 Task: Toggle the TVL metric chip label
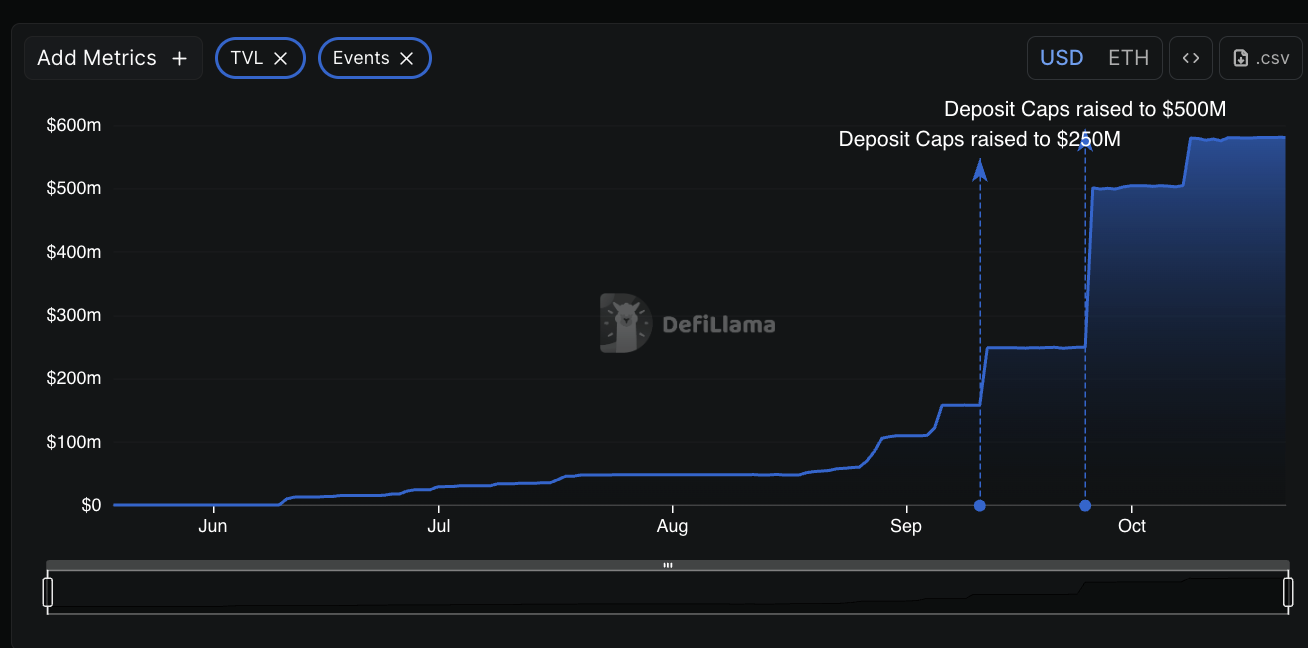pos(246,58)
